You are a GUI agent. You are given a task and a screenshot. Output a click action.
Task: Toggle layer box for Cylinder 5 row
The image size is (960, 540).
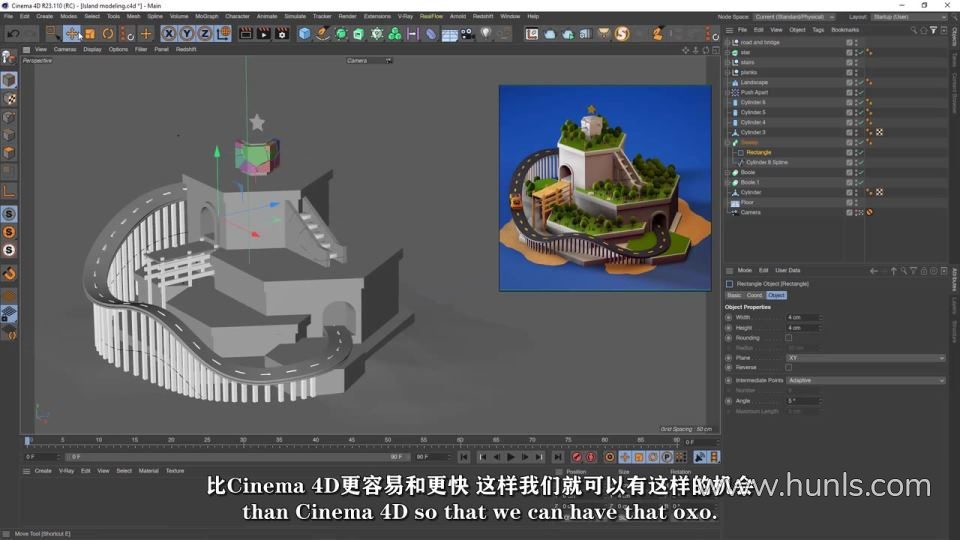849,112
